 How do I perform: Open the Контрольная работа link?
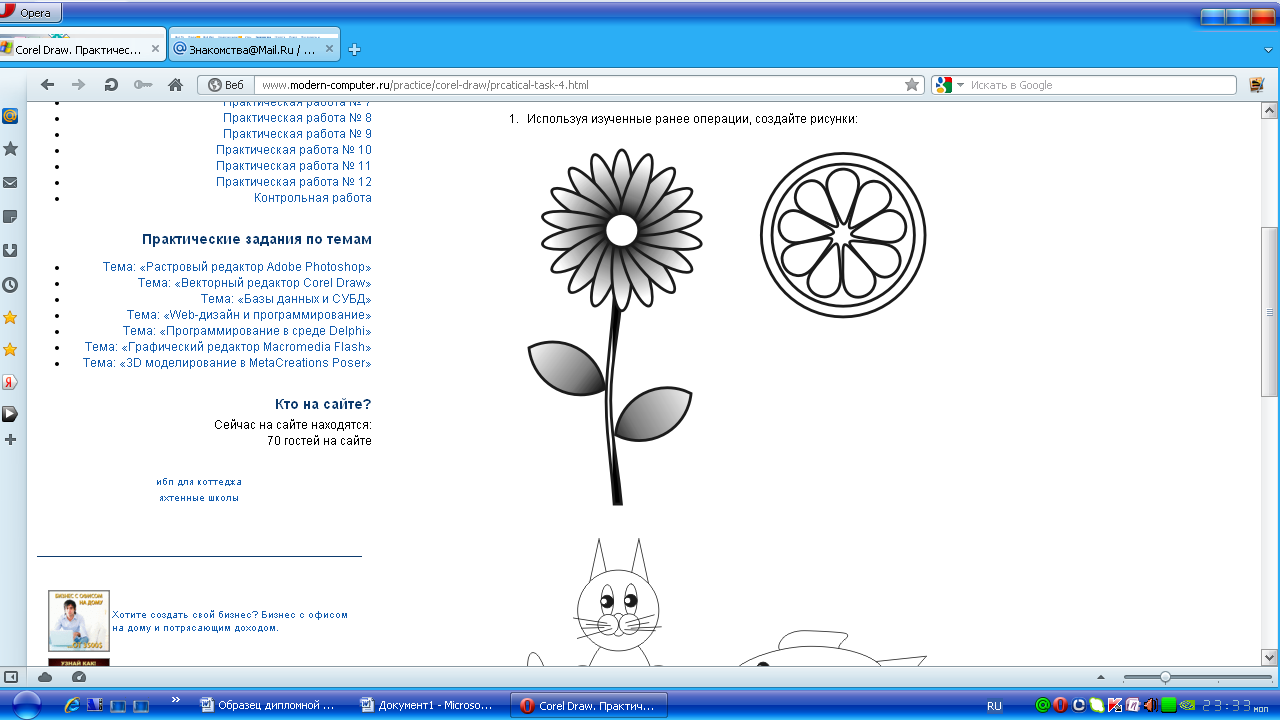(313, 198)
